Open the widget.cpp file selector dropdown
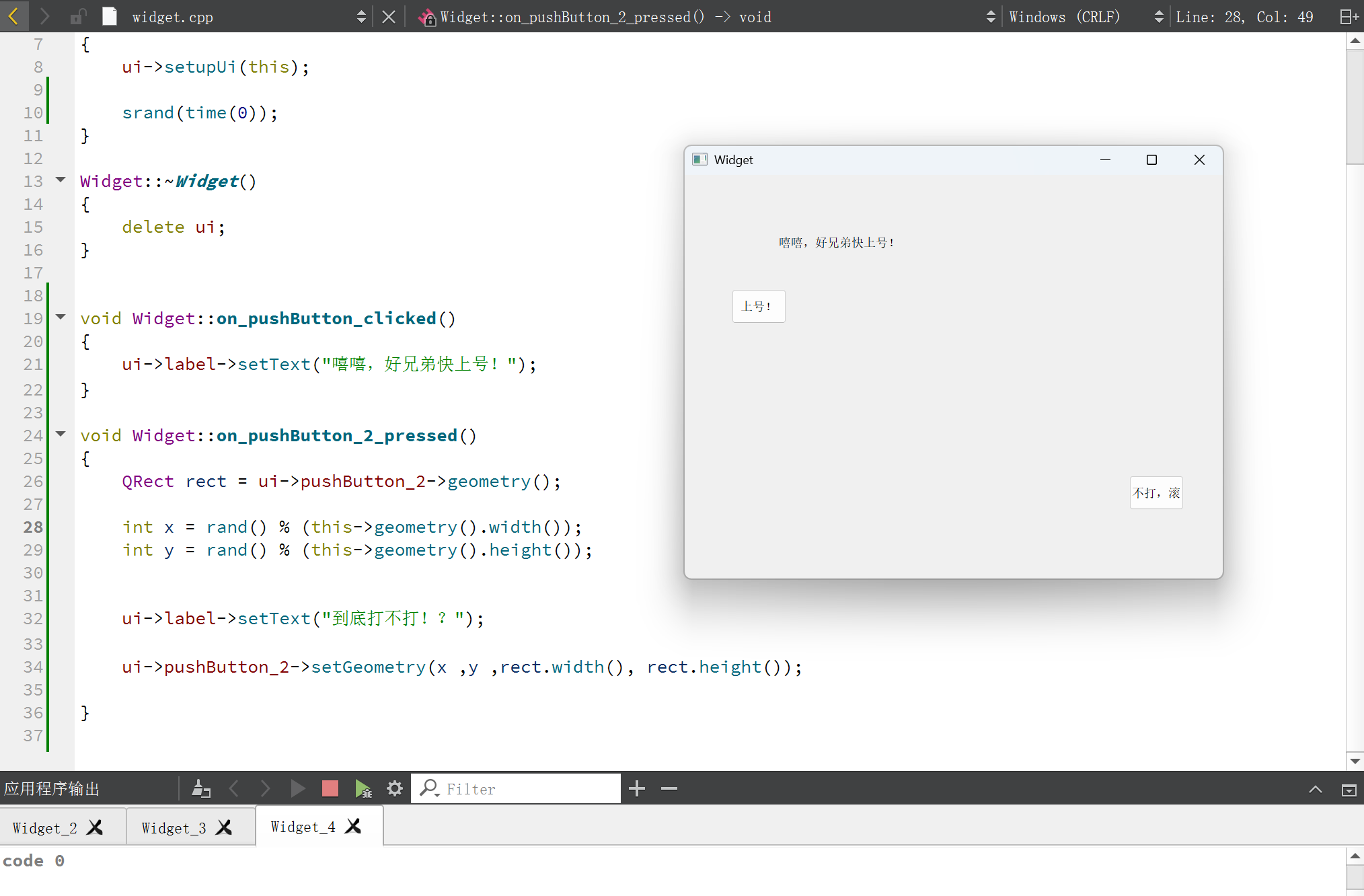The width and height of the screenshot is (1364, 896). pos(361,17)
